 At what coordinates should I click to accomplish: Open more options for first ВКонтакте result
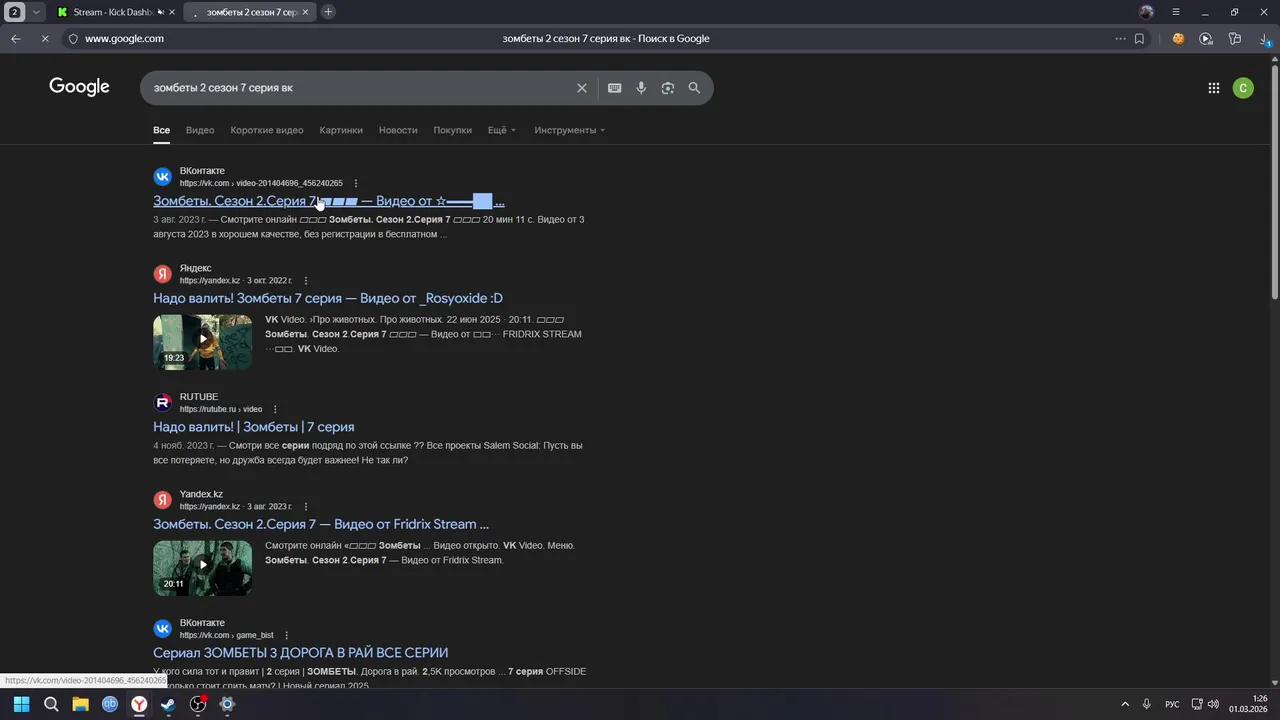pyautogui.click(x=356, y=184)
